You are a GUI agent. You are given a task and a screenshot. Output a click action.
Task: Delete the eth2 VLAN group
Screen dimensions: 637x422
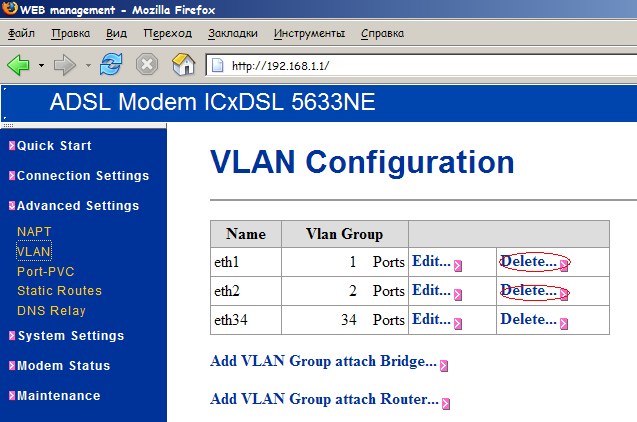click(529, 290)
